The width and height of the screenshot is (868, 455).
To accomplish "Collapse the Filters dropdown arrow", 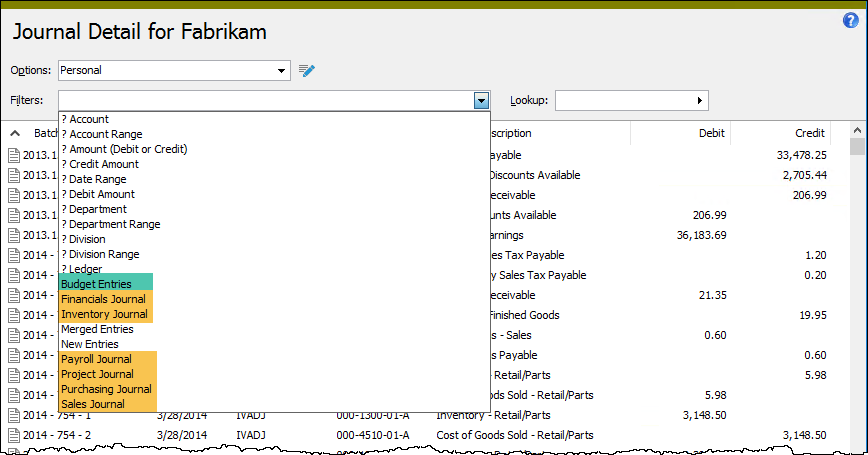I will (x=482, y=100).
